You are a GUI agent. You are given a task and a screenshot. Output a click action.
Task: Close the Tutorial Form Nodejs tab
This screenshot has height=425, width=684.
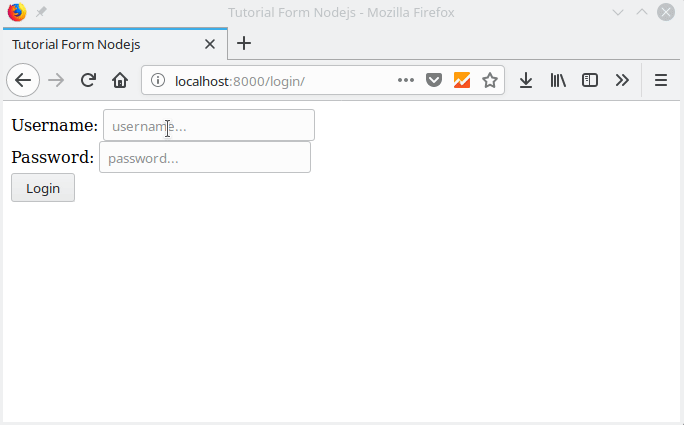tap(210, 44)
